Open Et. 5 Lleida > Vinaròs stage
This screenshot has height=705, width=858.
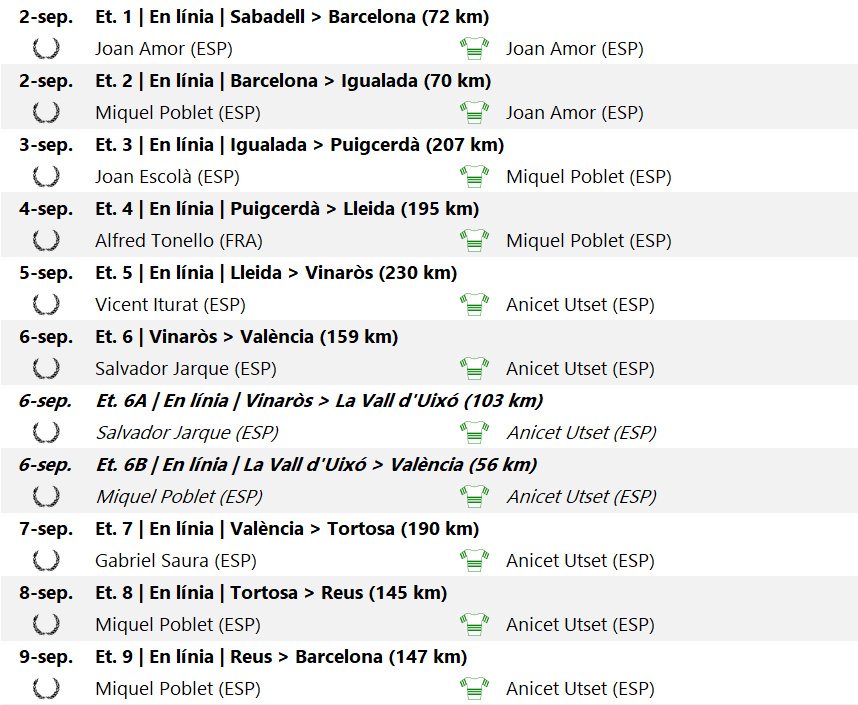coord(276,273)
